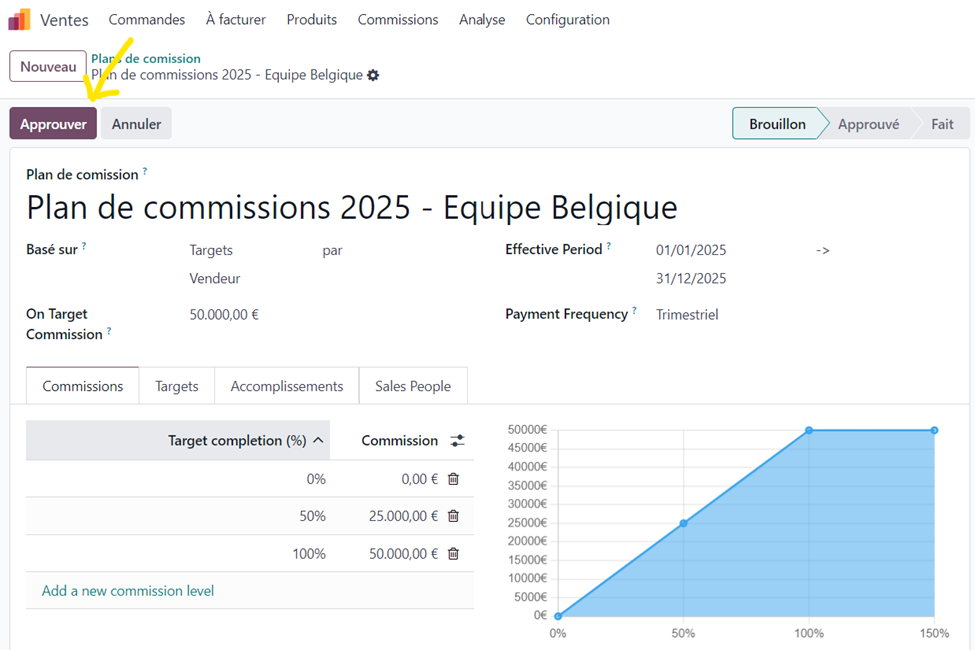Click chart data point at 100%
The width and height of the screenshot is (975, 650).
809,430
